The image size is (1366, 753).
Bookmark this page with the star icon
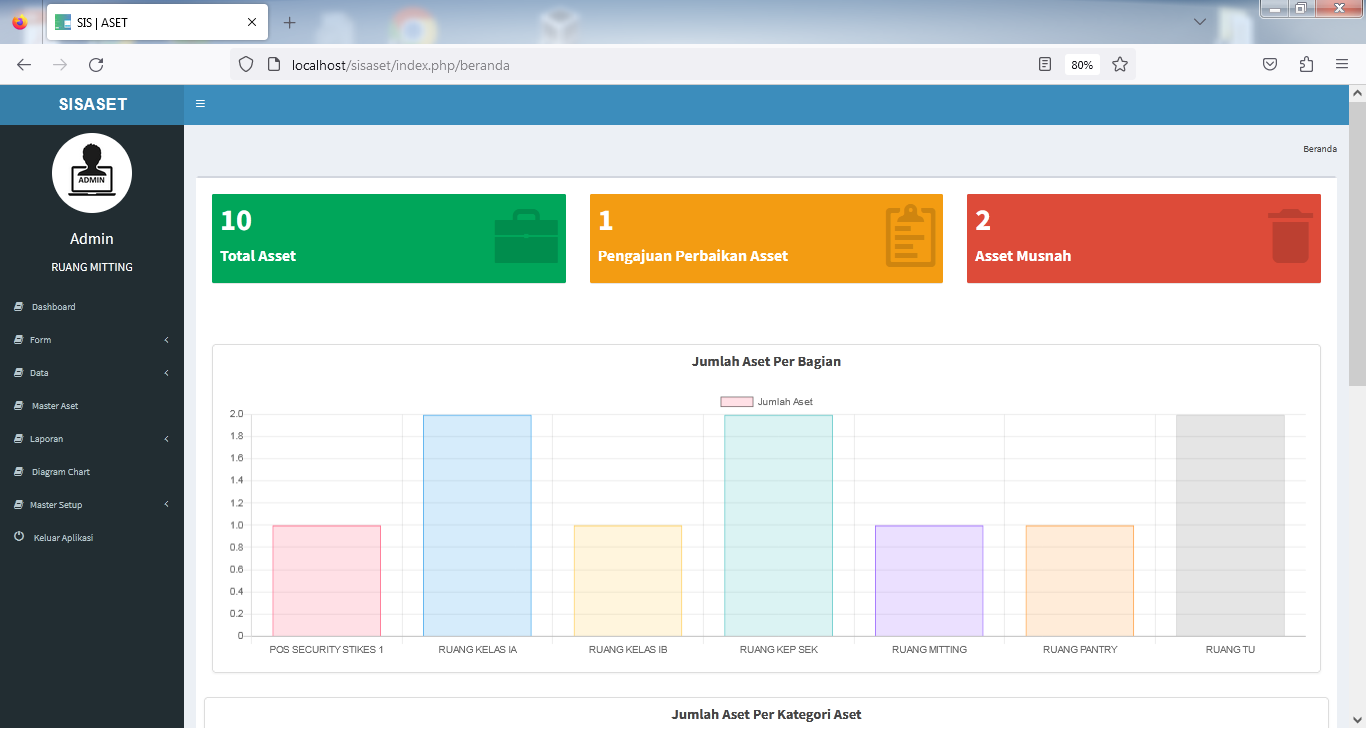pos(1120,65)
